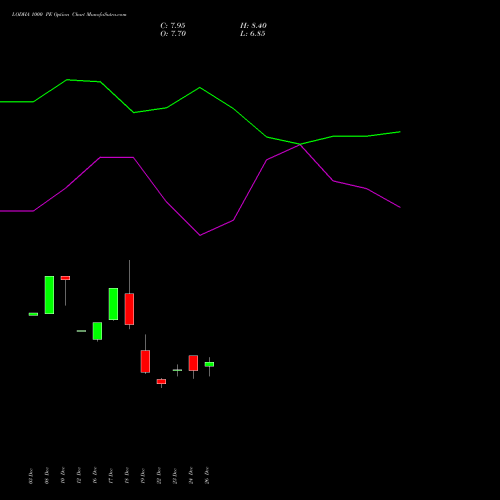This screenshot has height=500, width=500.
Task: Click the open value 'O: 7.70'
Action: (x=173, y=34)
